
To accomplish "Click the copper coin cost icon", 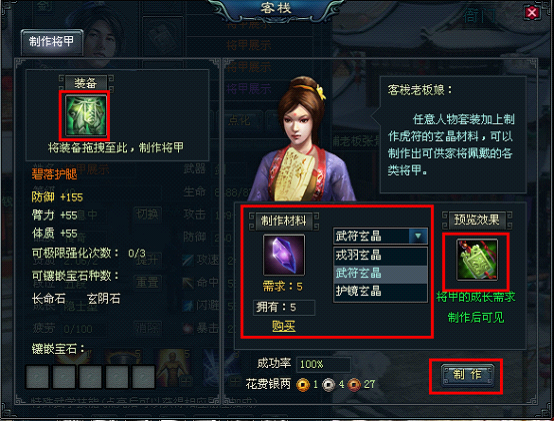I will pyautogui.click(x=354, y=385).
